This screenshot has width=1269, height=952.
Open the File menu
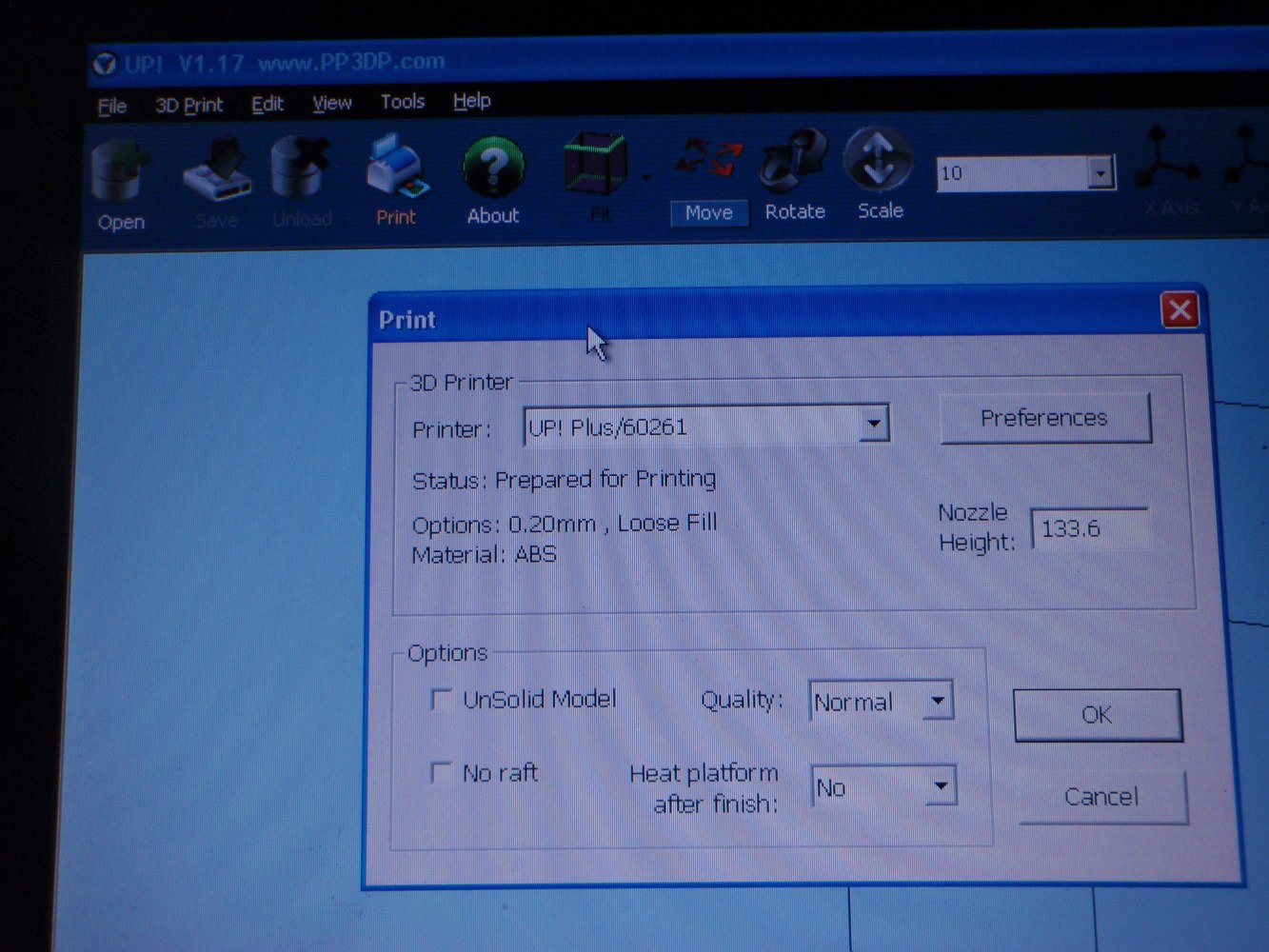coord(112,106)
